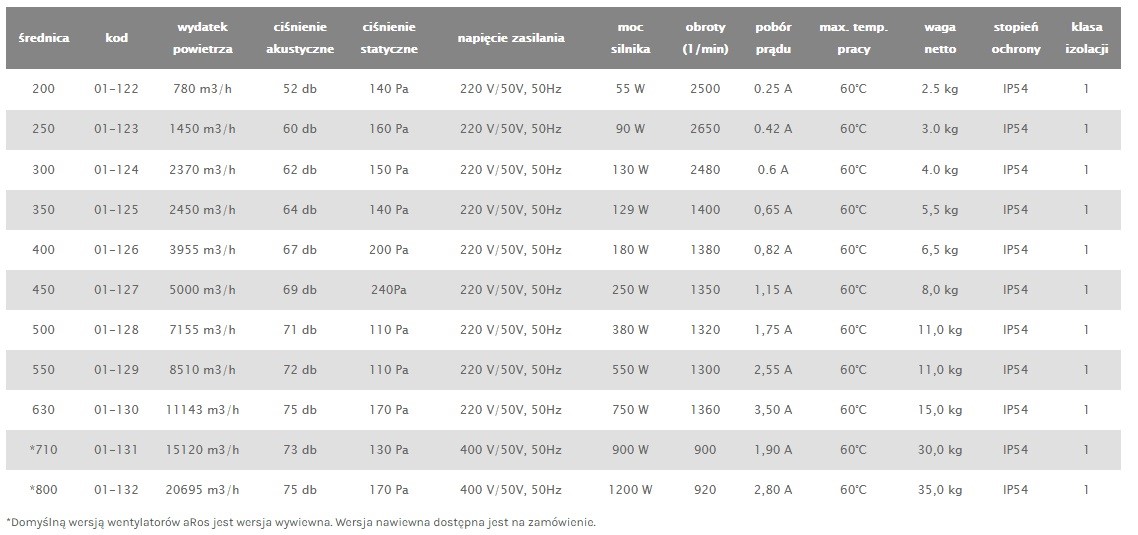The height and width of the screenshot is (535, 1138).
Task: Select the *800 diameter cell
Action: click(44, 490)
